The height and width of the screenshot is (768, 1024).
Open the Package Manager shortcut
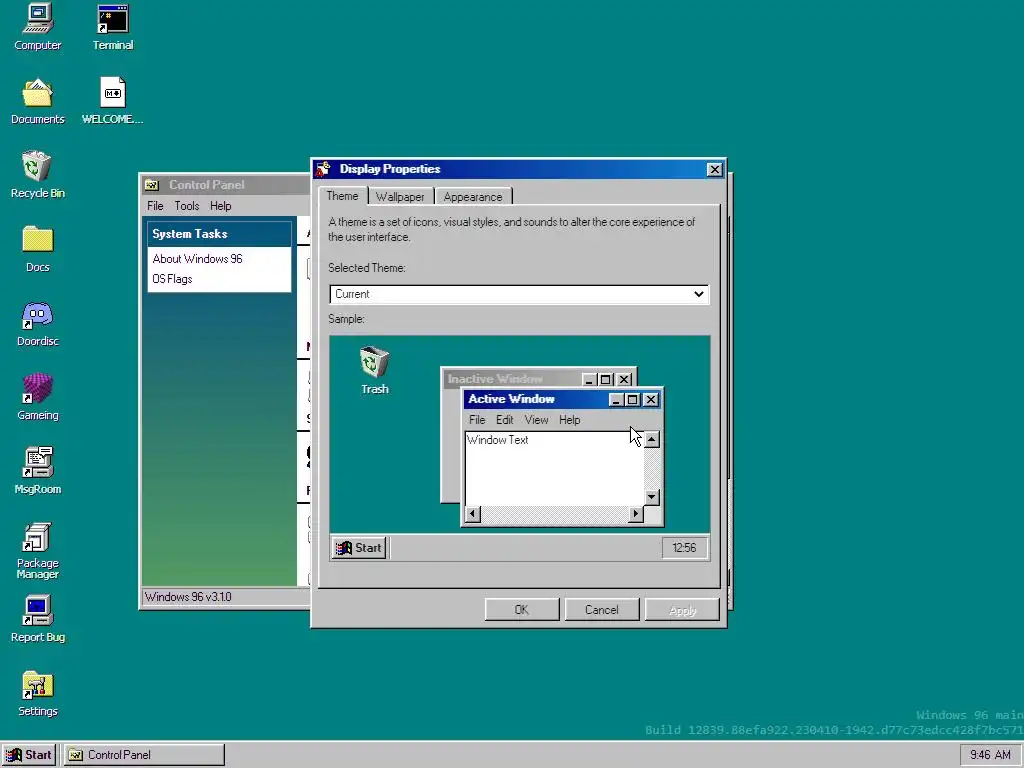(37, 551)
